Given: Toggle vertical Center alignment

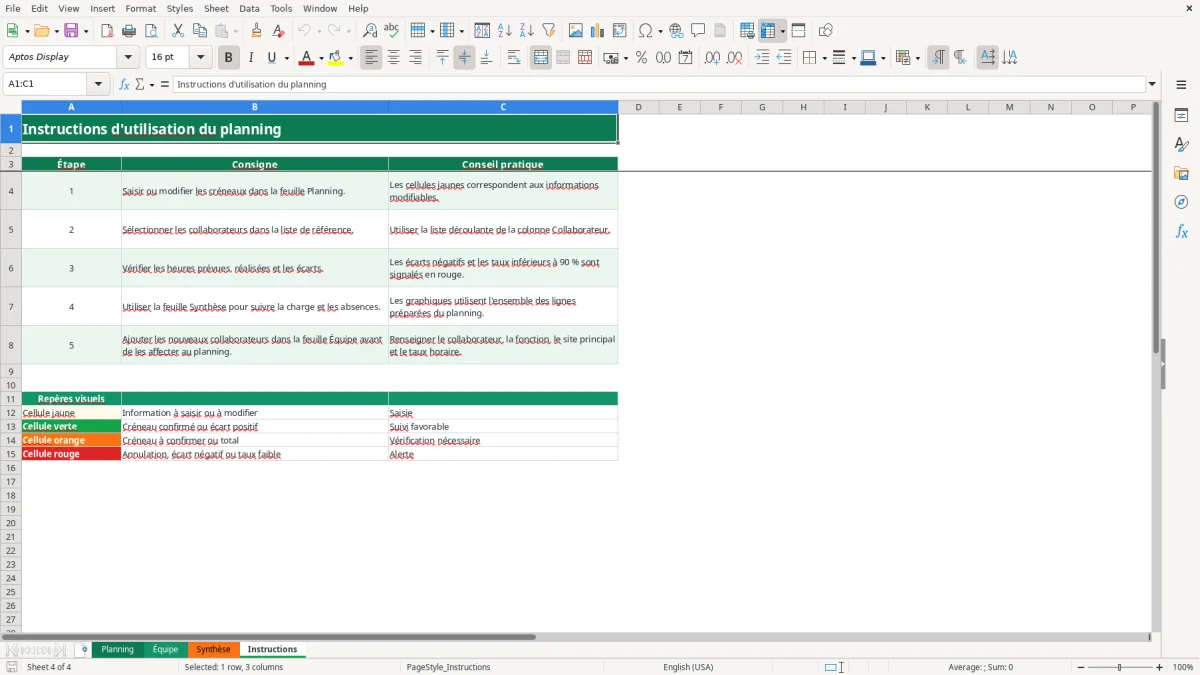Looking at the screenshot, I should (464, 58).
